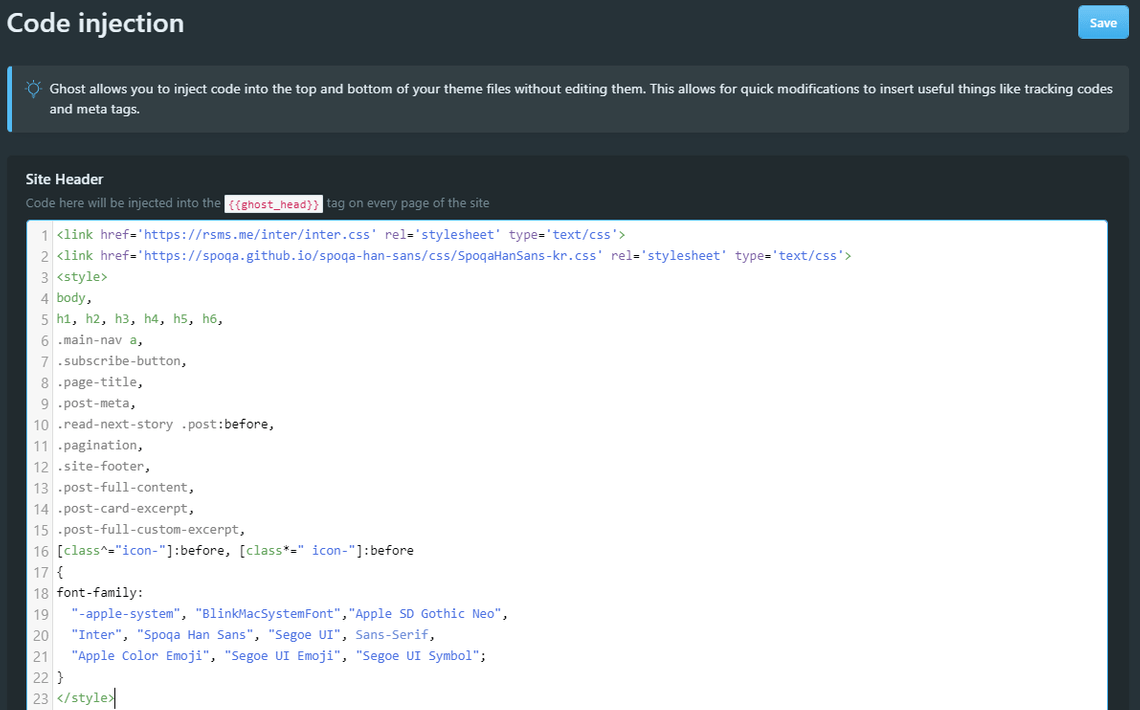Place cursor on the inter.css link line
1140x710 pixels.
(x=340, y=235)
